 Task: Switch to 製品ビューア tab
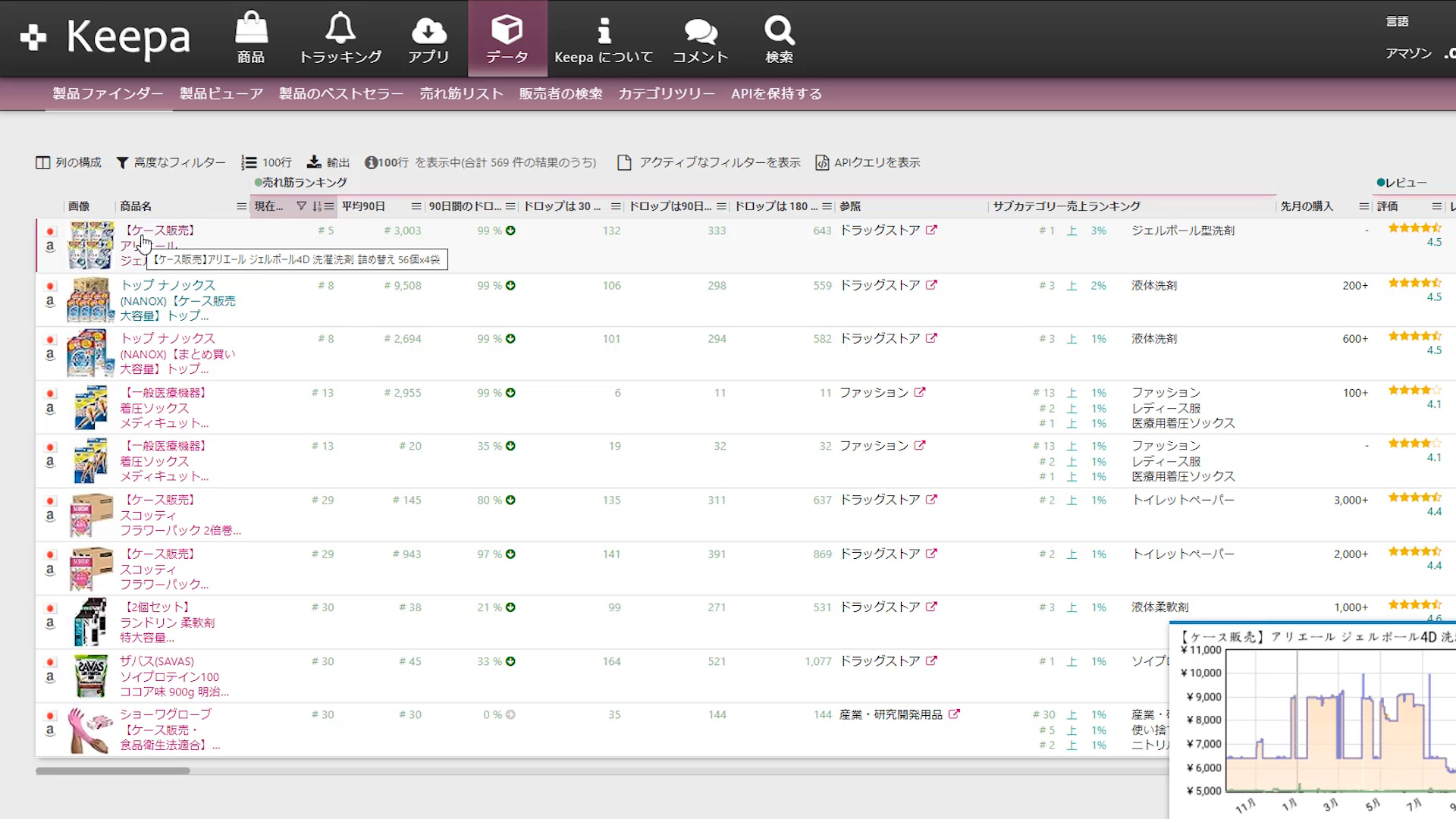pyautogui.click(x=221, y=94)
